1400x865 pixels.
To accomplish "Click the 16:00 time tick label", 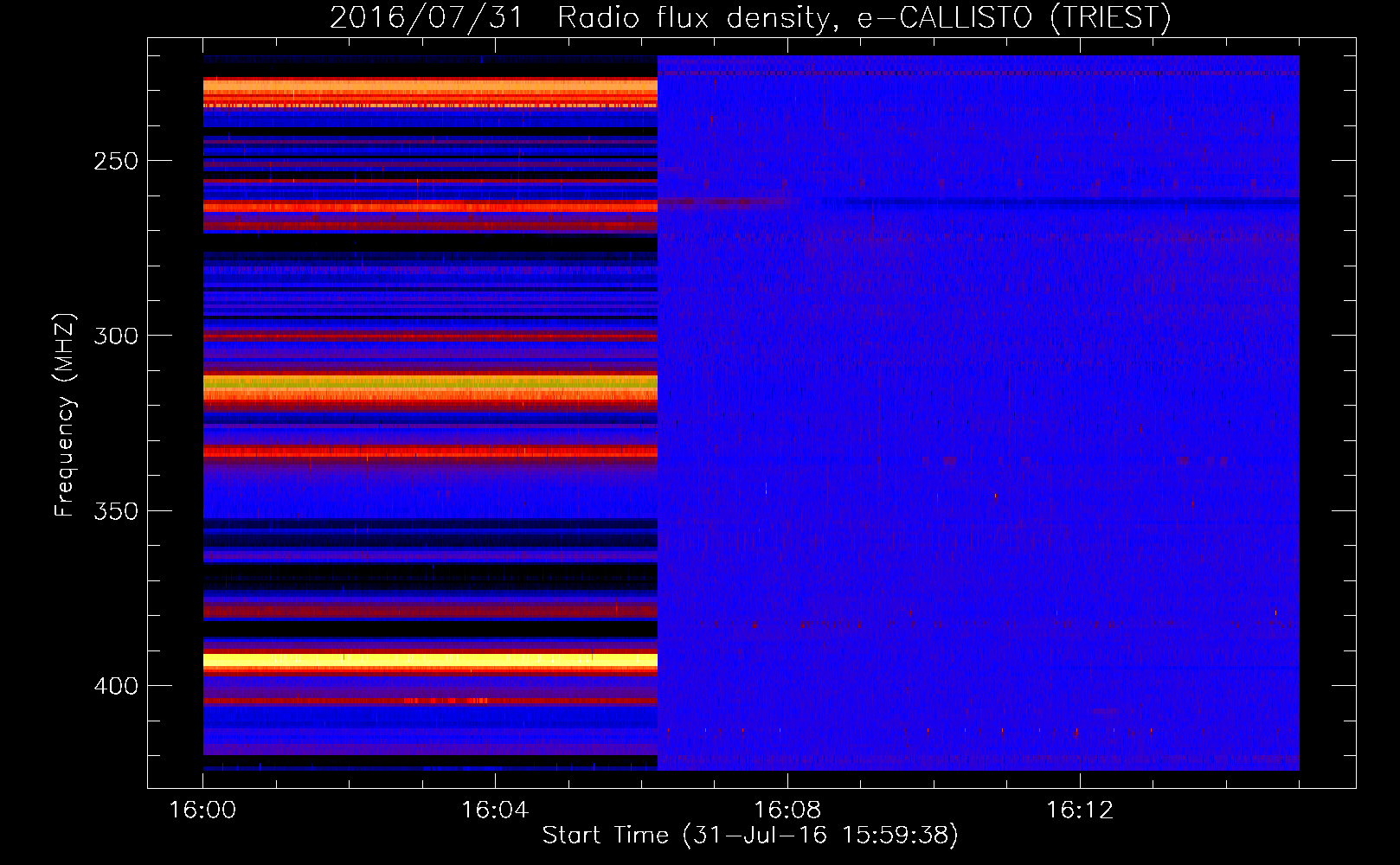I will point(202,811).
